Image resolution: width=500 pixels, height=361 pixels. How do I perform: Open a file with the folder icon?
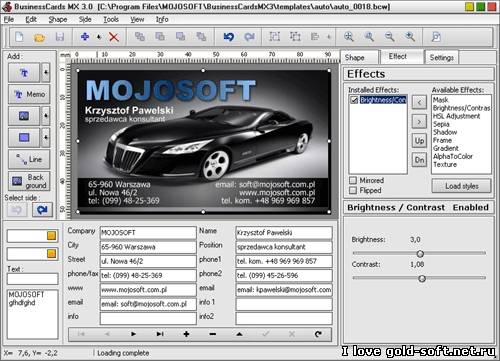pos(39,37)
